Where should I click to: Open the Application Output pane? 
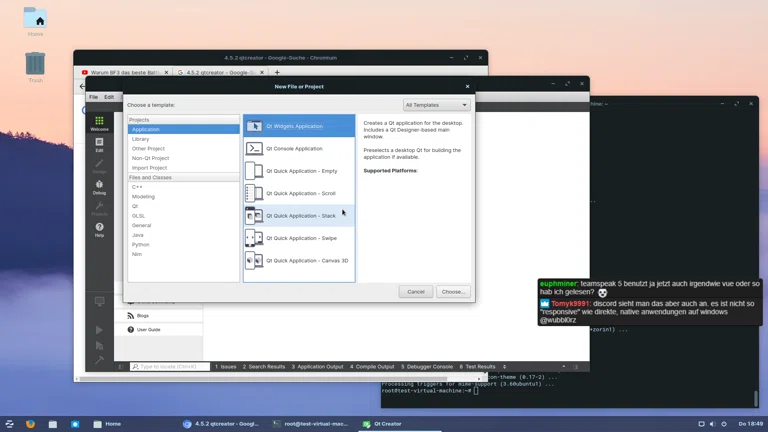(317, 367)
